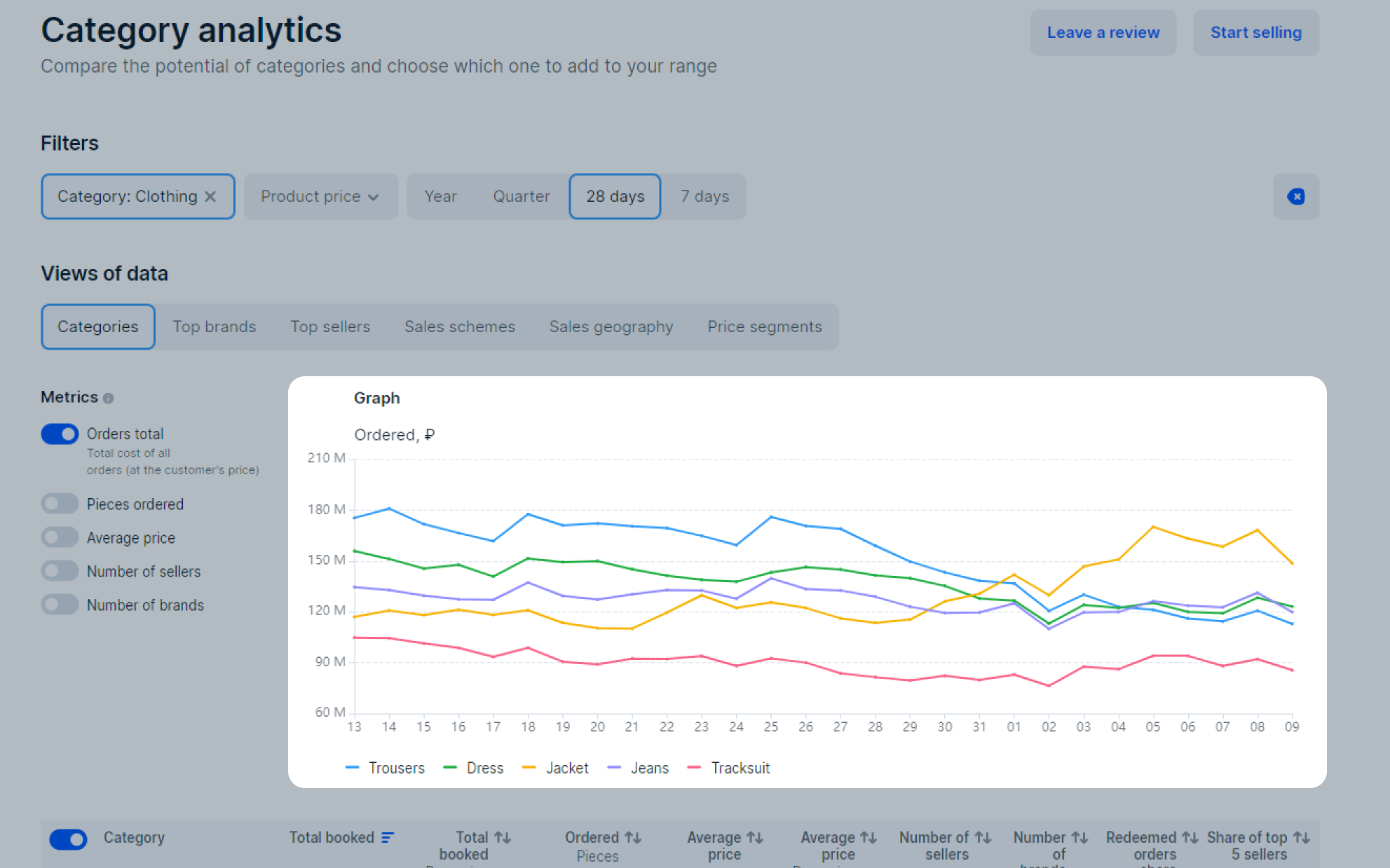
Task: Sort by Share of top 5 sellers
Action: click(x=1301, y=837)
